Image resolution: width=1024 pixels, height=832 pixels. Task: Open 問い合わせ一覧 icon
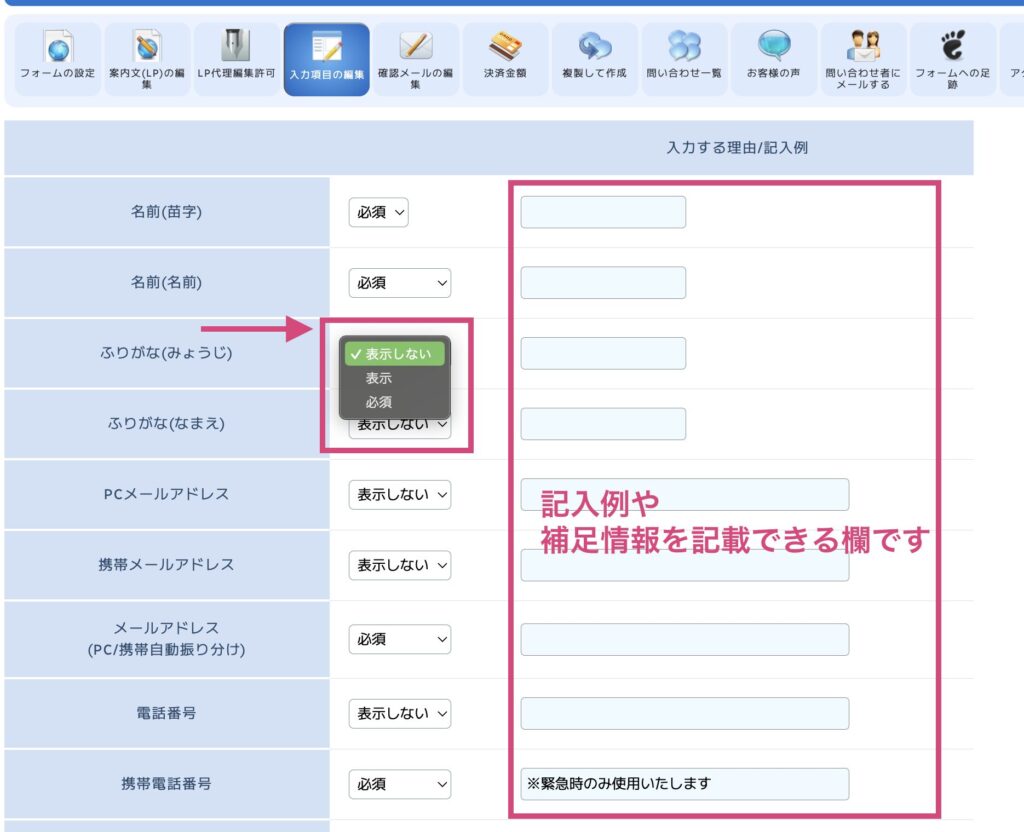coord(684,47)
